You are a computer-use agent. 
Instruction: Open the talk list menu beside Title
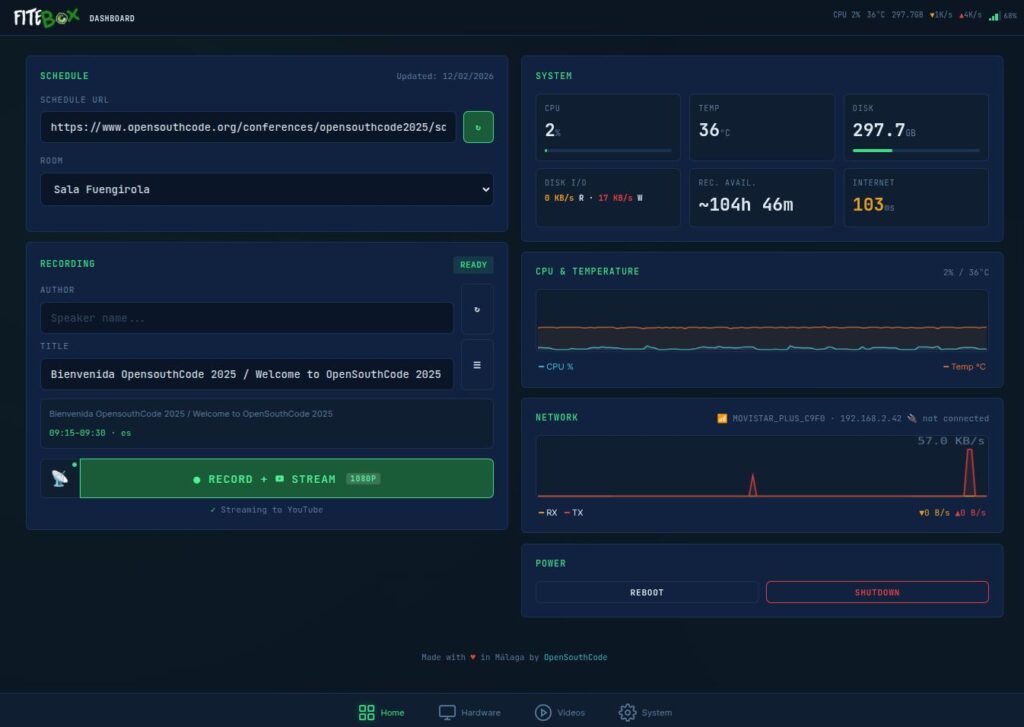point(477,365)
